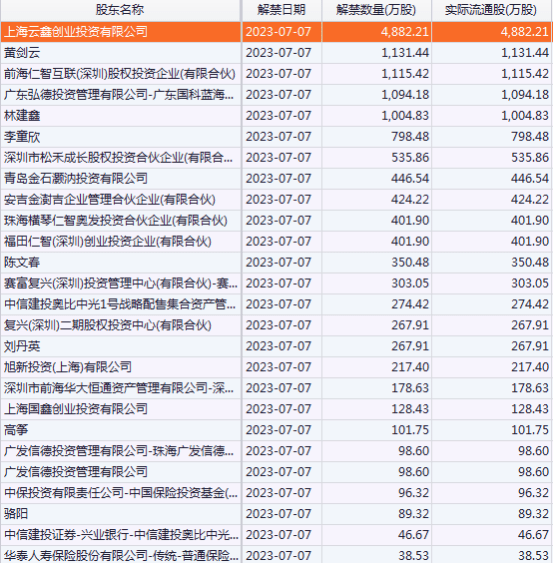Screen dimensions: 554x564
Task: Click the 350.48 解禁数量 cell
Action: click(376, 263)
